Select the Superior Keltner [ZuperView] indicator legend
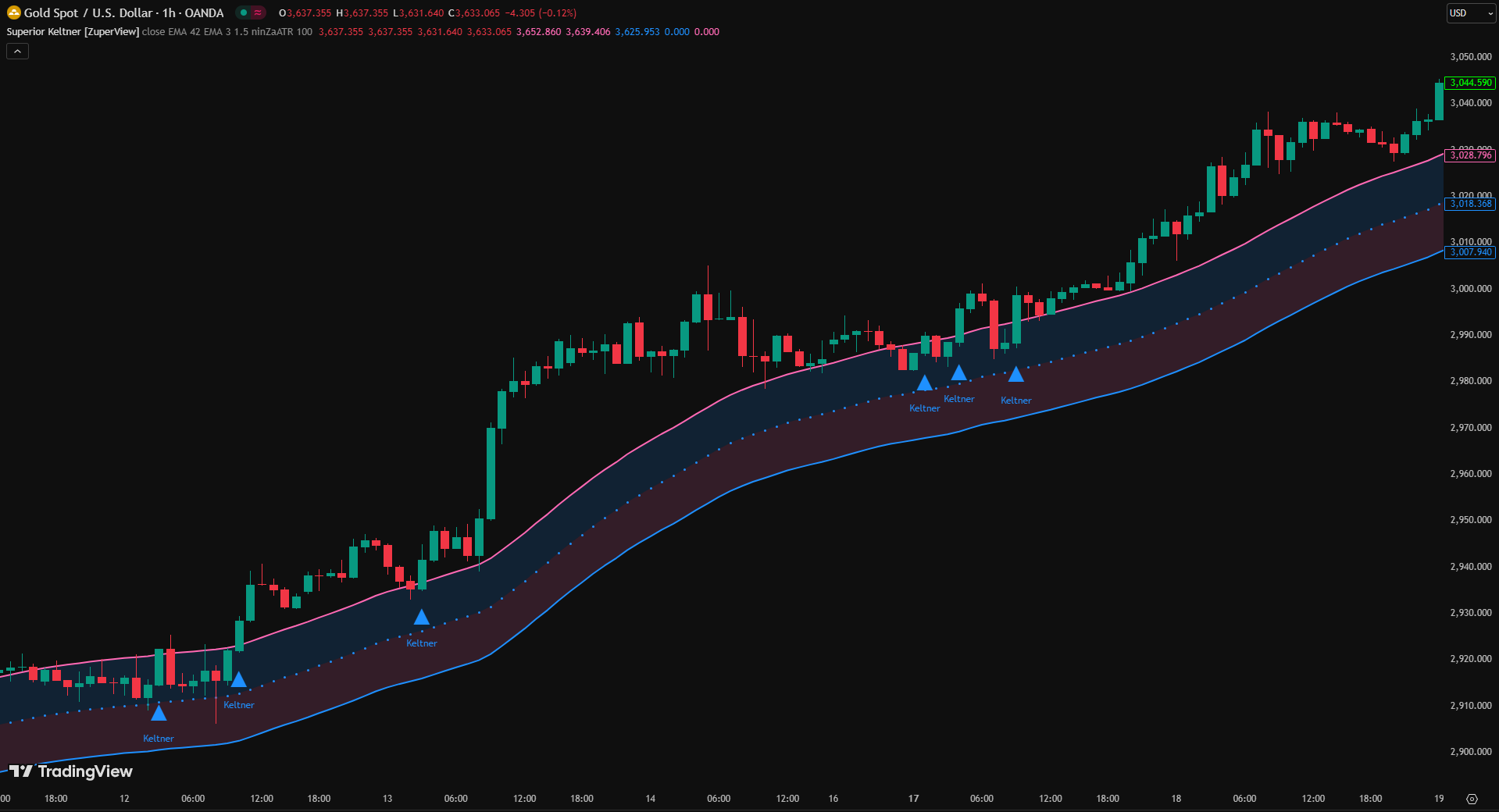Screen dimensions: 1499x812 [73, 32]
